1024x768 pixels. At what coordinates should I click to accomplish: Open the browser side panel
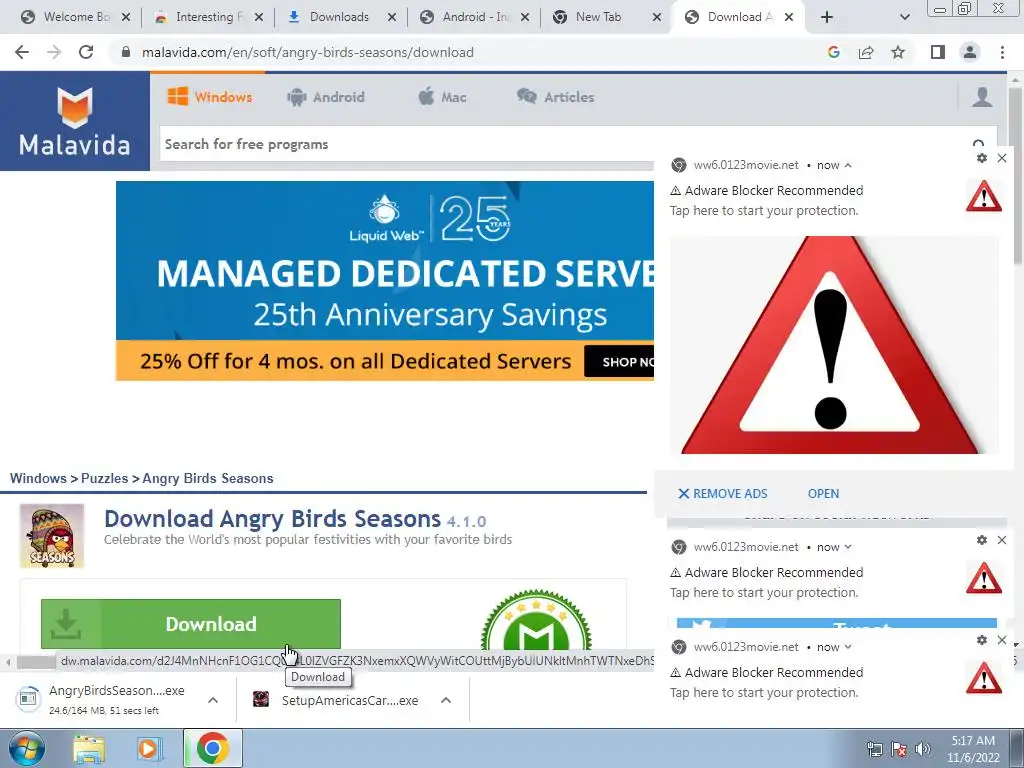pos(938,52)
